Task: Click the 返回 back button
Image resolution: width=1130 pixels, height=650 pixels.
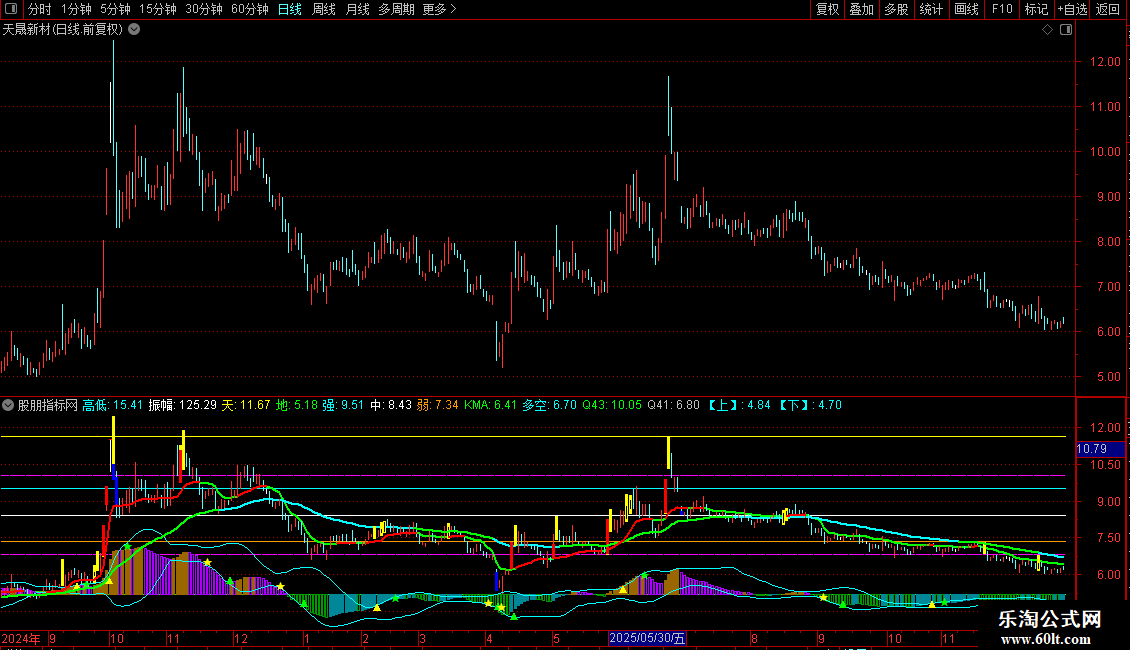Action: coord(1108,10)
